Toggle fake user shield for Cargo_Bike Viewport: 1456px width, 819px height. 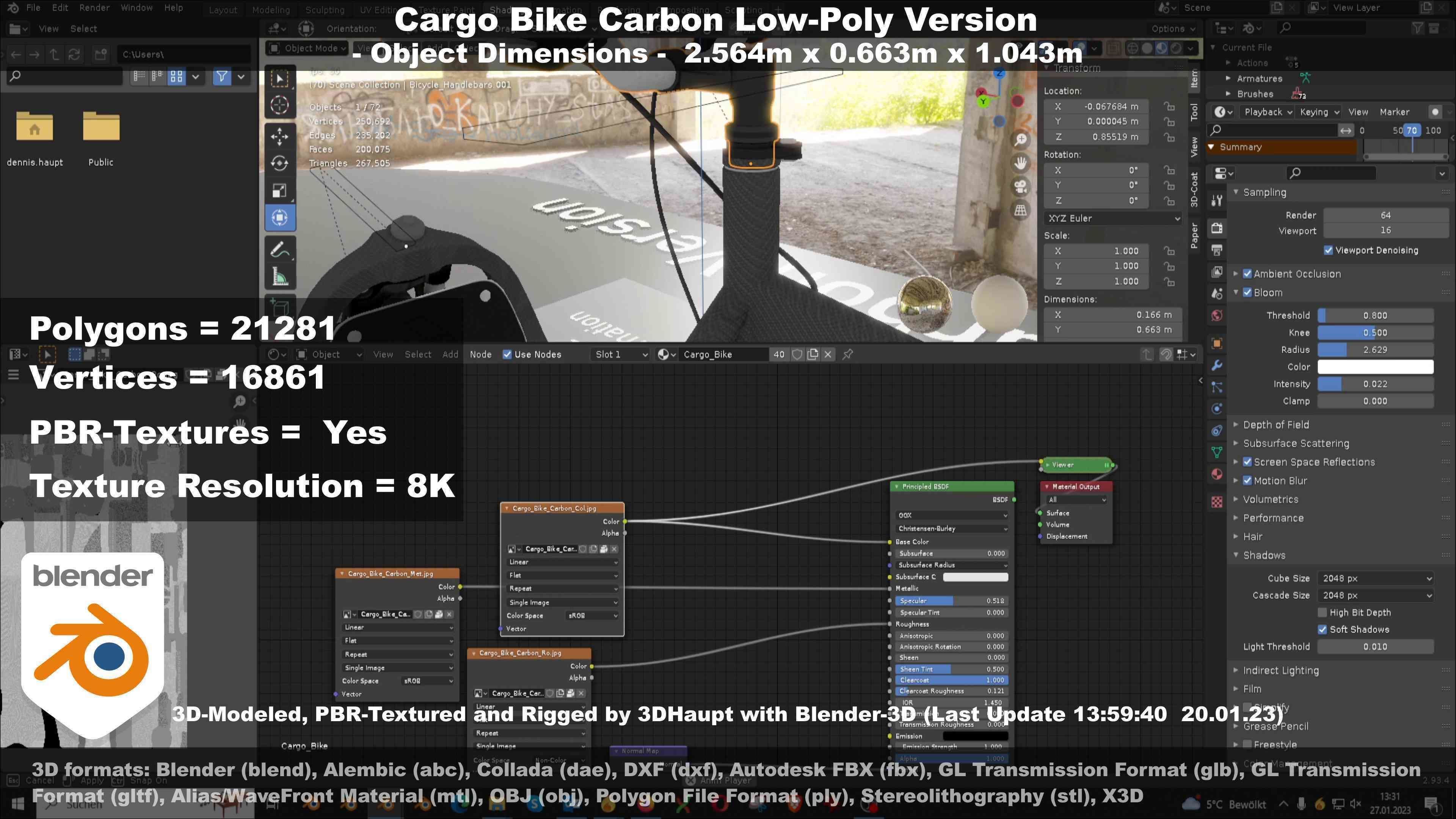[797, 355]
